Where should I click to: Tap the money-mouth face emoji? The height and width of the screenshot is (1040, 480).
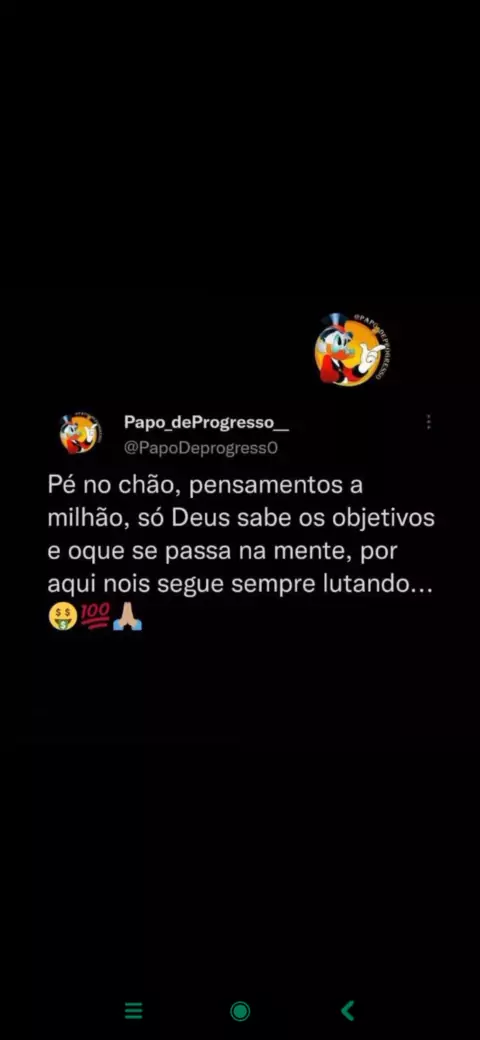[x=62, y=617]
